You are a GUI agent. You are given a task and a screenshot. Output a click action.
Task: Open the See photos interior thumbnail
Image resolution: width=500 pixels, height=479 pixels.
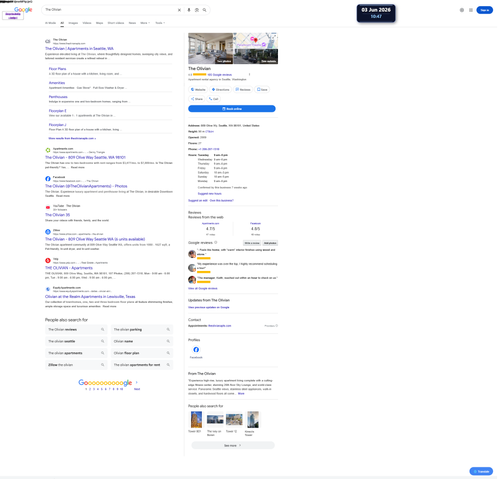[x=210, y=48]
